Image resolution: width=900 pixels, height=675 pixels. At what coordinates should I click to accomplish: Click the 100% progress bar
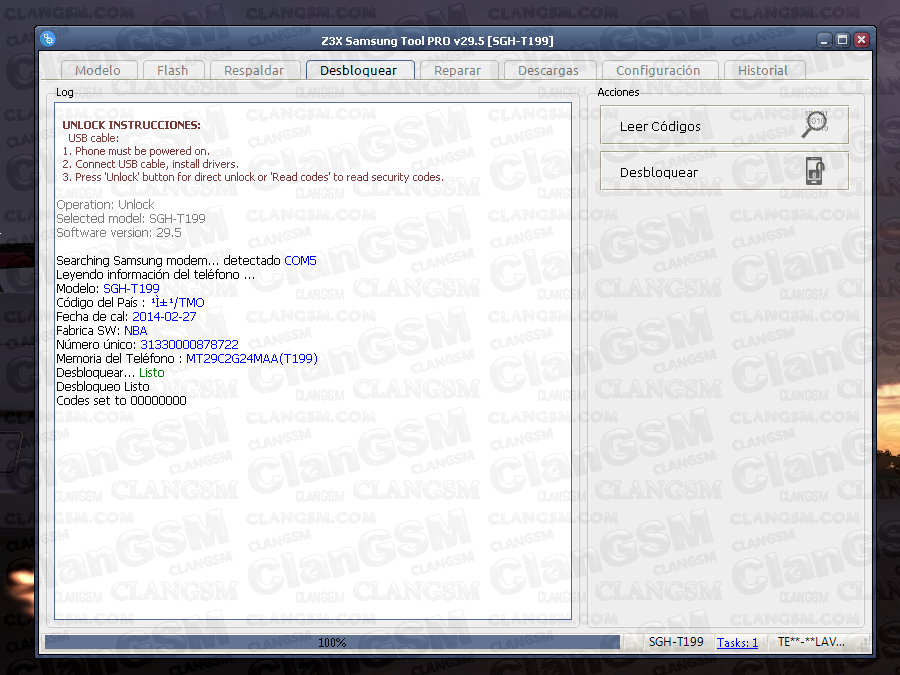[332, 642]
